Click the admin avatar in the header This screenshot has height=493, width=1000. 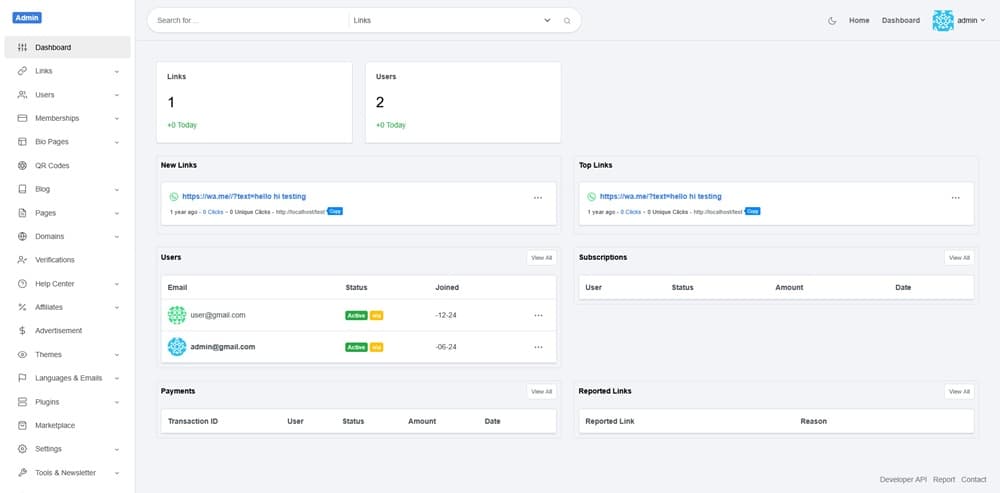click(943, 20)
